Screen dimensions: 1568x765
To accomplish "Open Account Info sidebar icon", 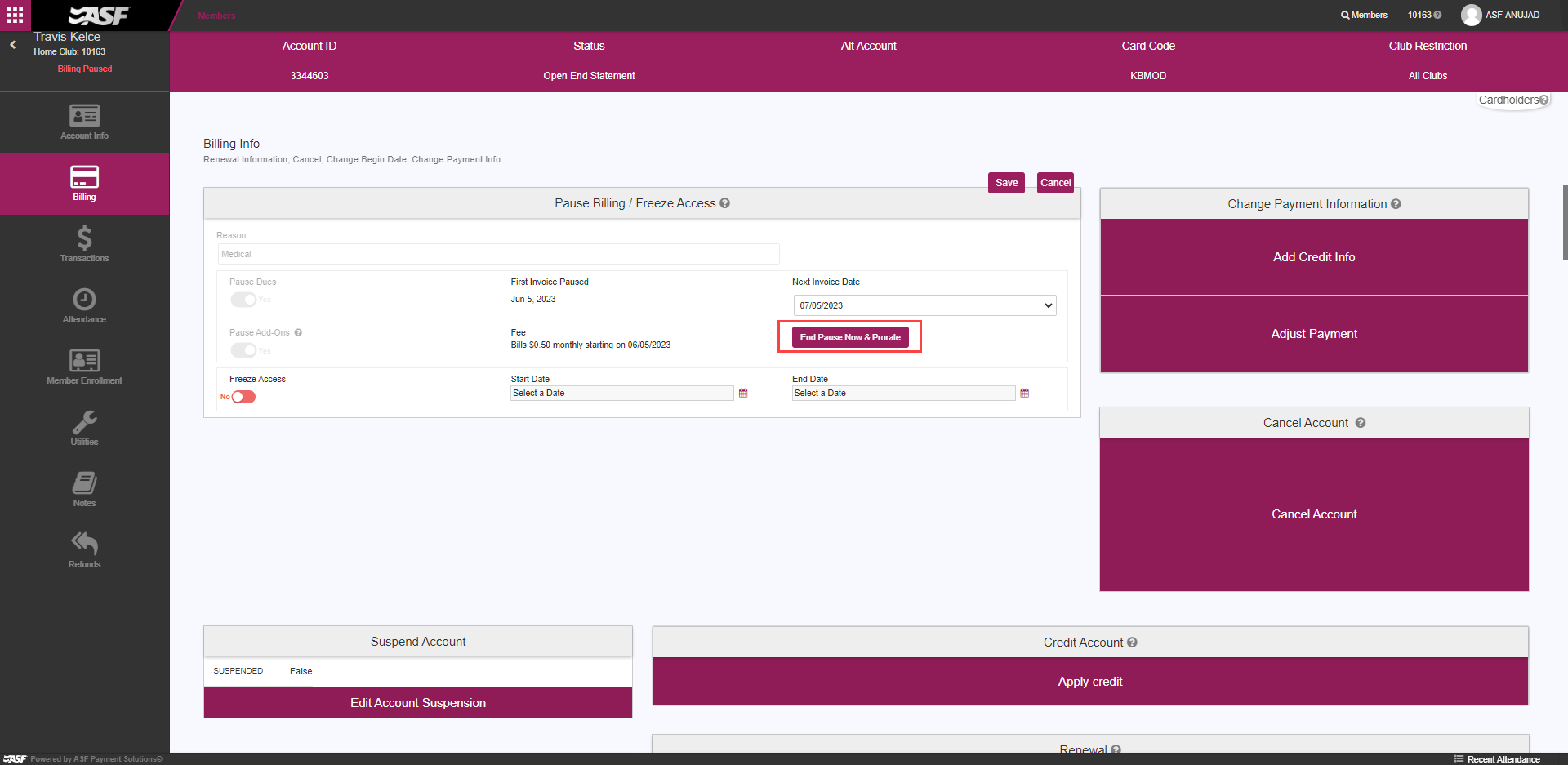I will click(84, 116).
